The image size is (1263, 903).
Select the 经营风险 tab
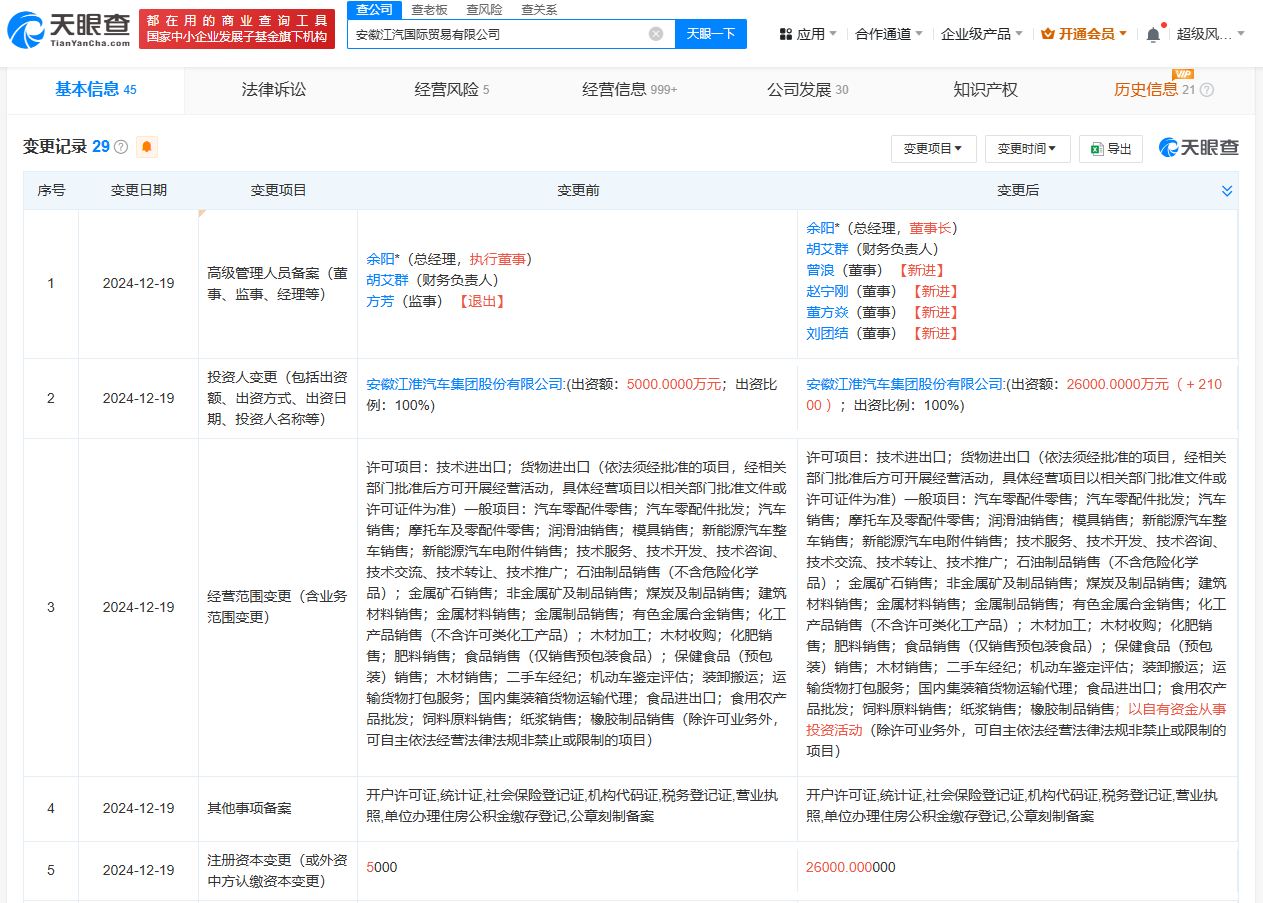coord(452,90)
